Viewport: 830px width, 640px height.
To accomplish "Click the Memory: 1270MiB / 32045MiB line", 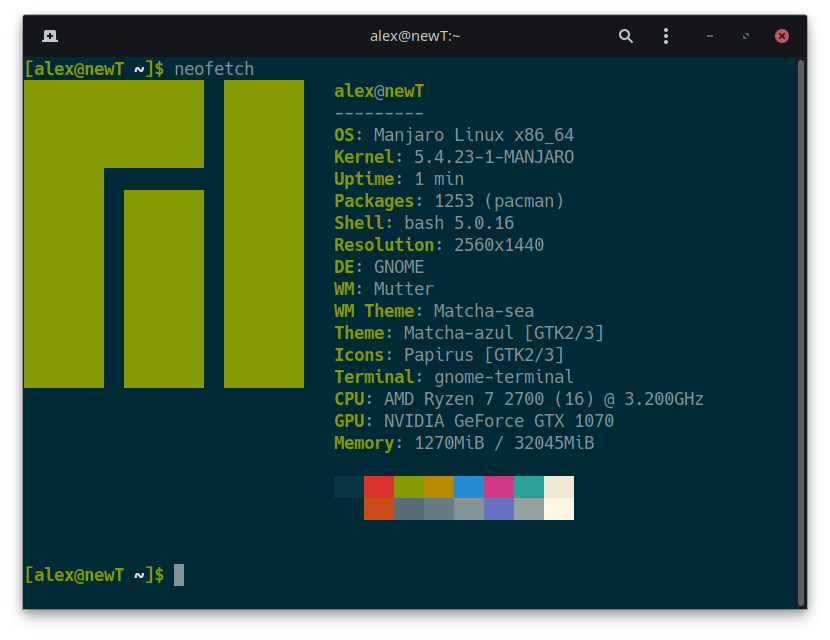I will (464, 443).
